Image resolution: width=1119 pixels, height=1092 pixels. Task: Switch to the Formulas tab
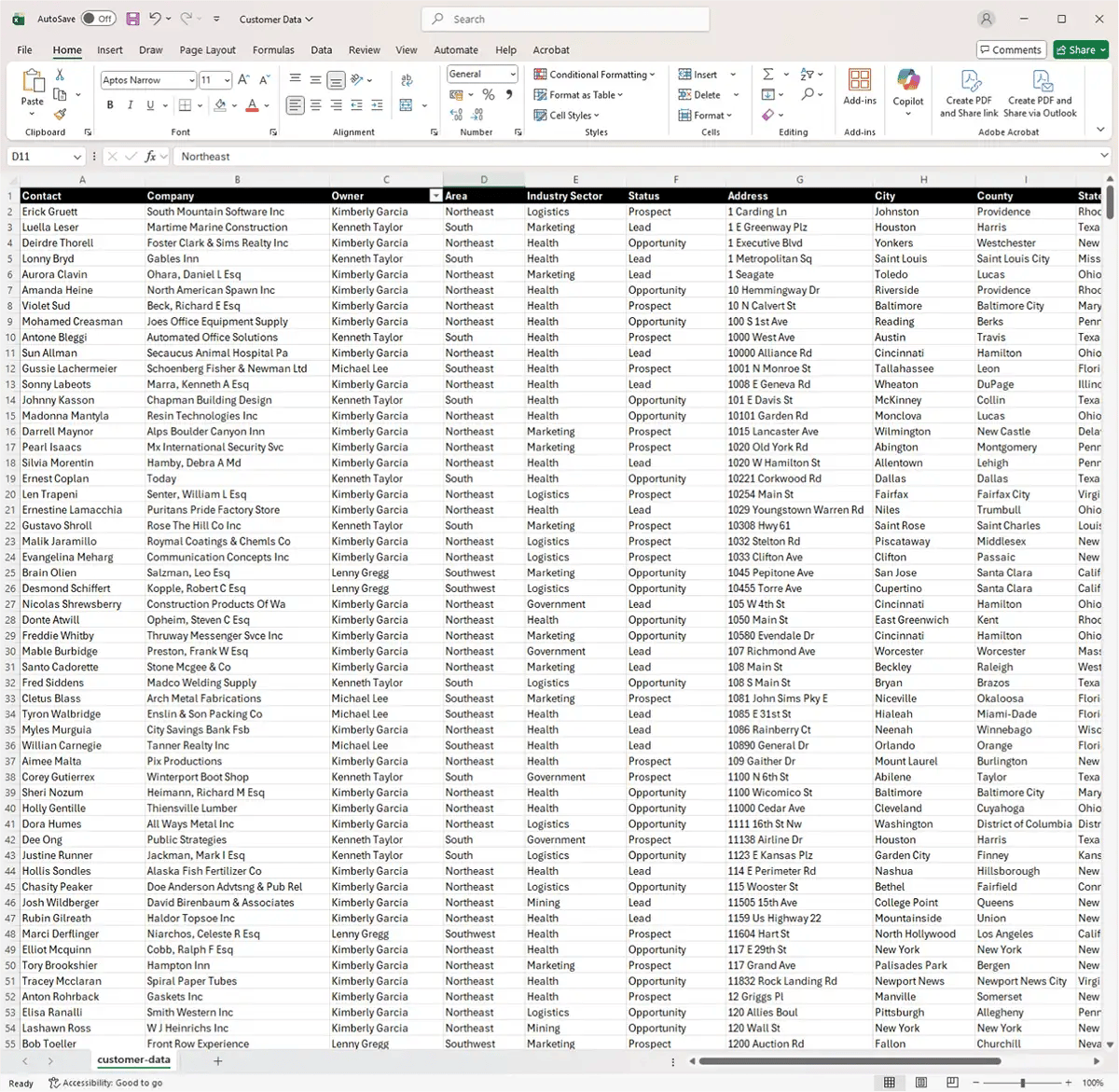273,50
